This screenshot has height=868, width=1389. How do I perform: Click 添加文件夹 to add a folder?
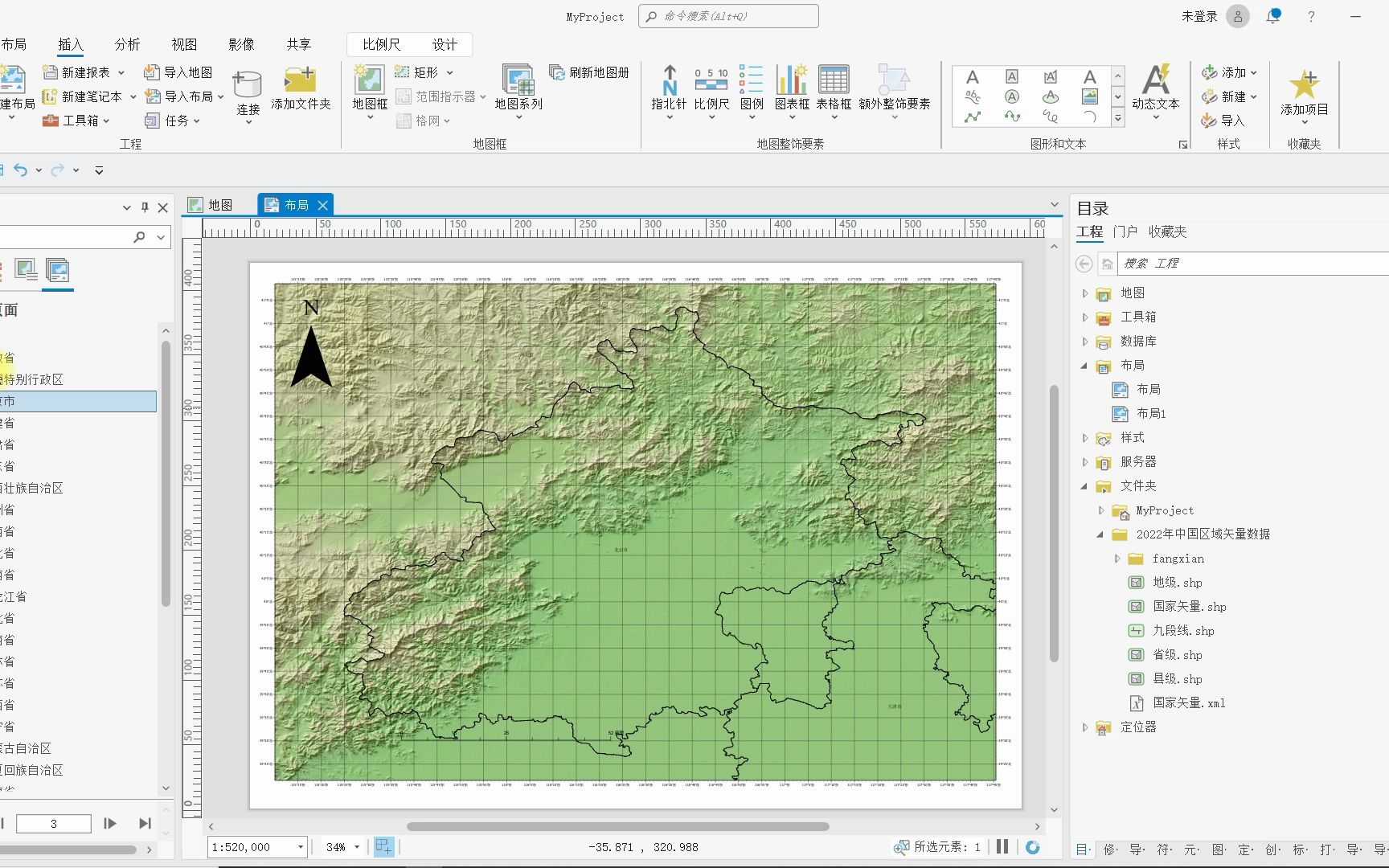tap(301, 88)
